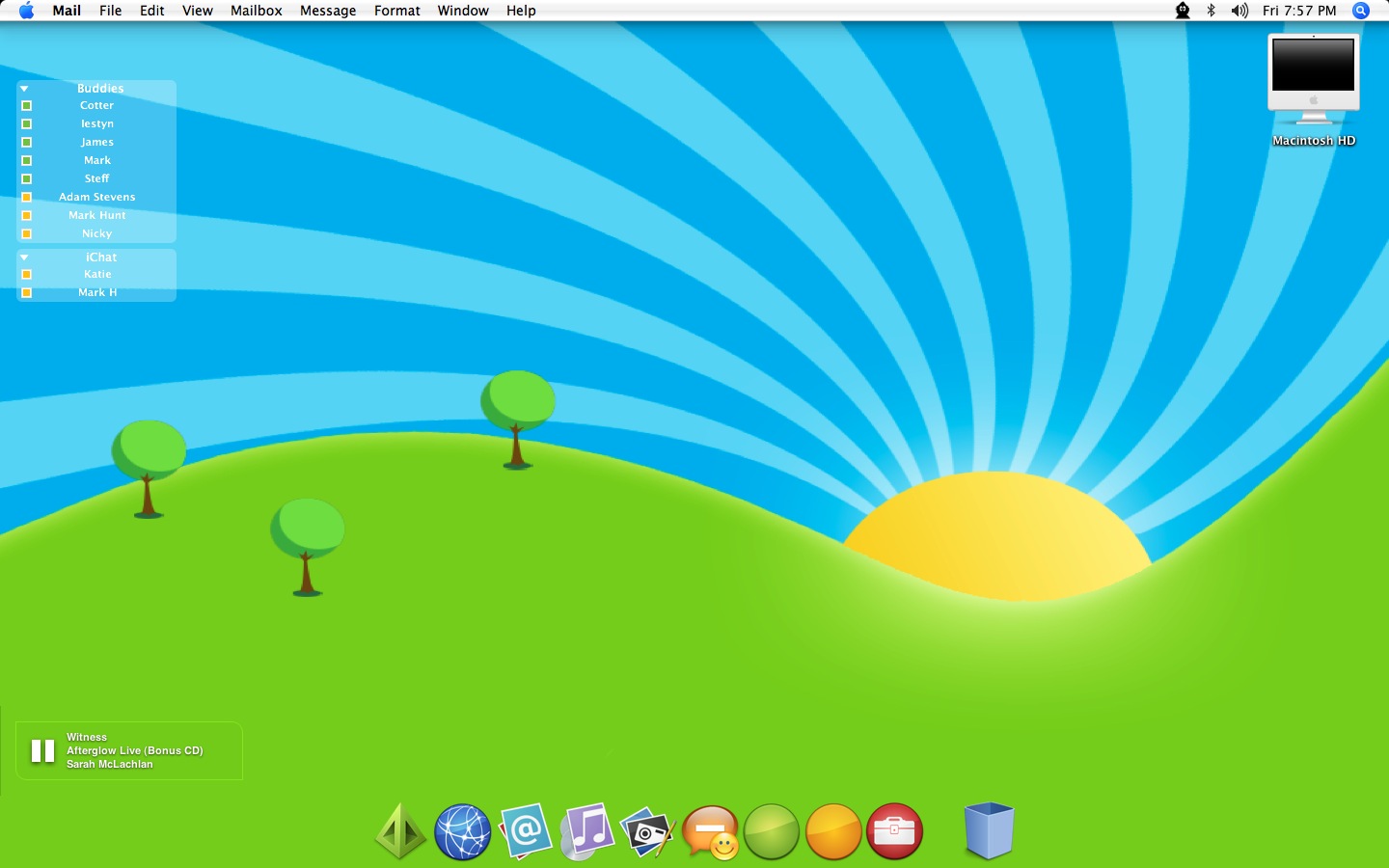
Task: Click the orange sphere dock icon
Action: click(833, 831)
